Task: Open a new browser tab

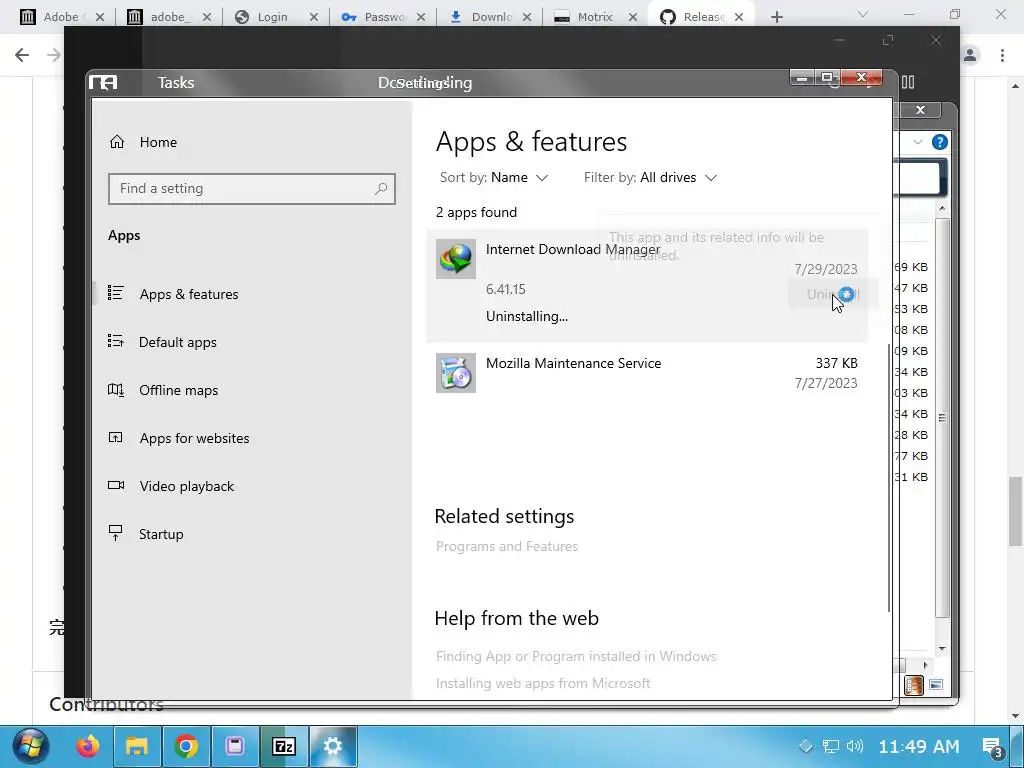Action: pos(776,17)
